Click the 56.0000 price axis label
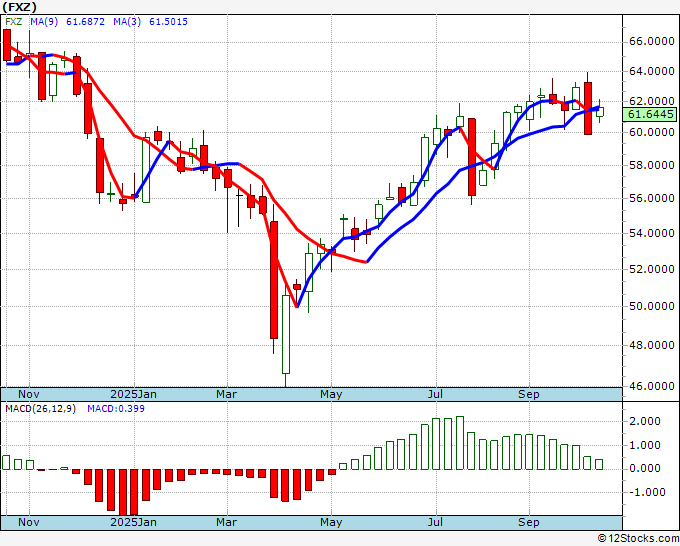This screenshot has height=546, width=680. point(651,198)
